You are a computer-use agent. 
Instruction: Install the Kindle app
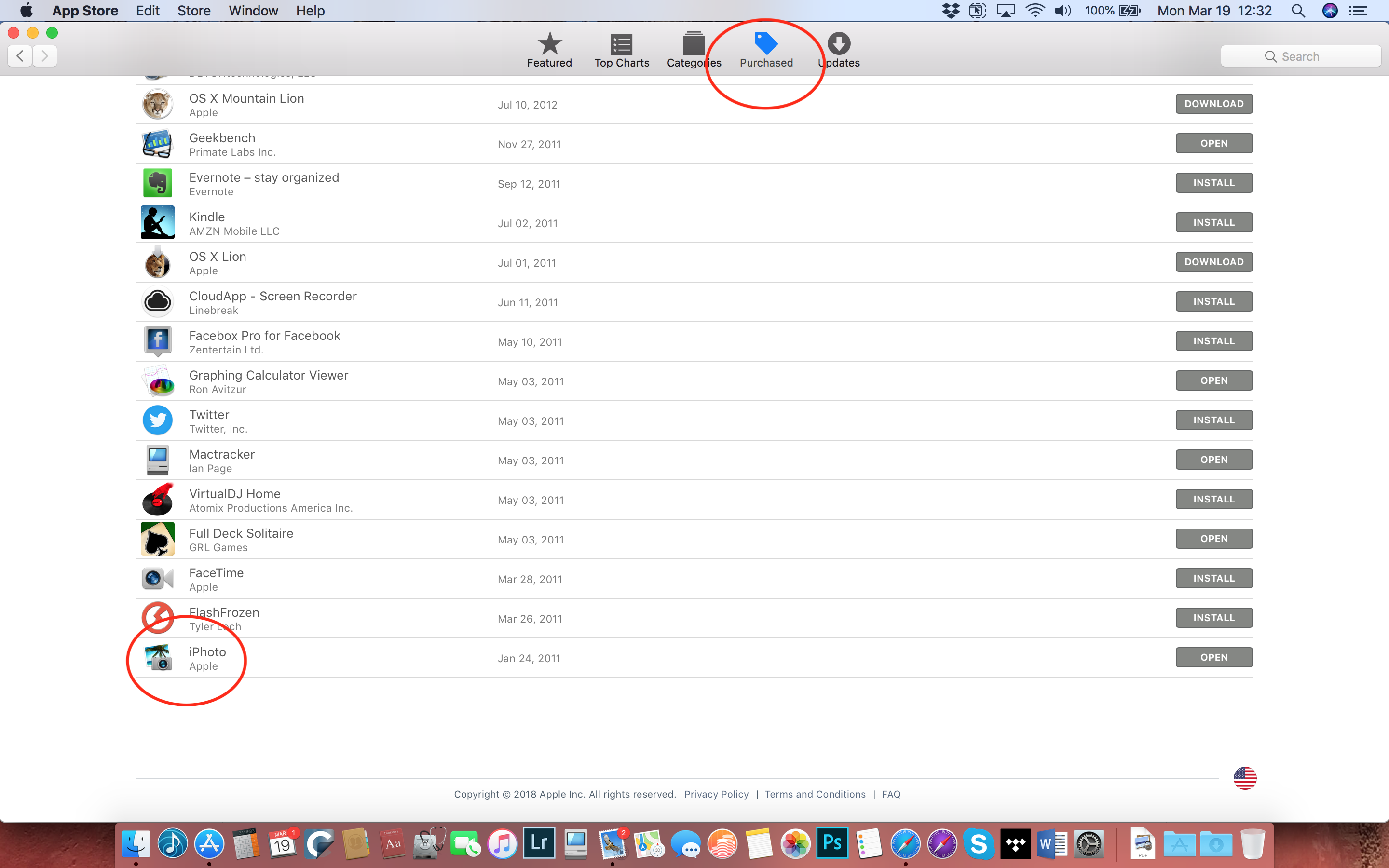click(1213, 223)
